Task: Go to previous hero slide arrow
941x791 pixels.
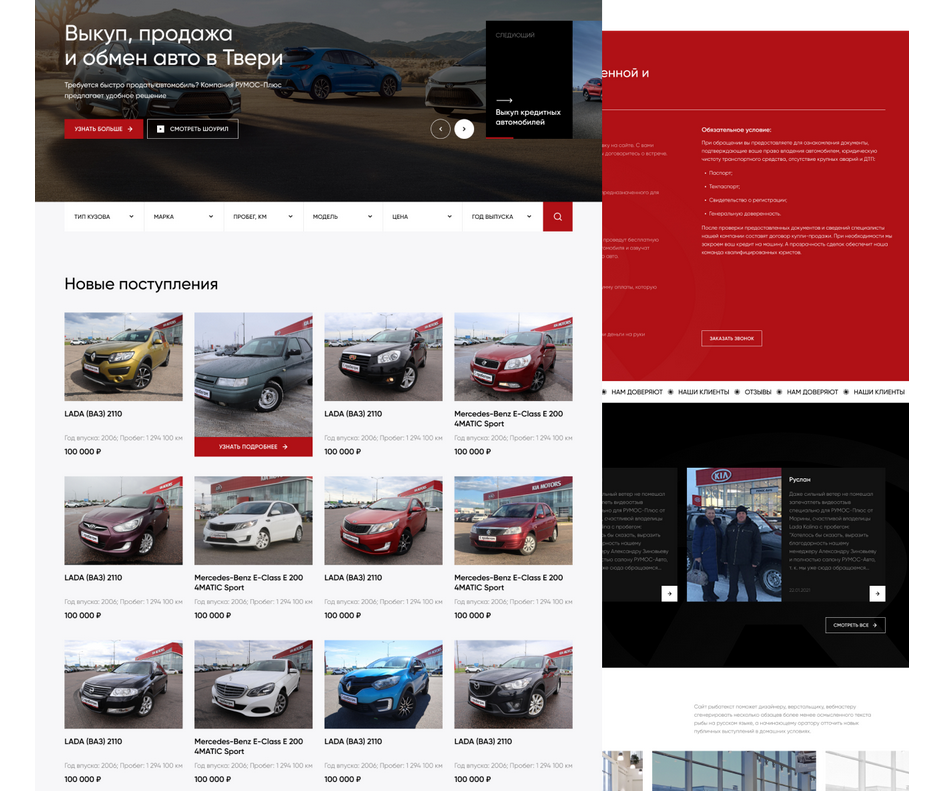Action: coord(440,129)
